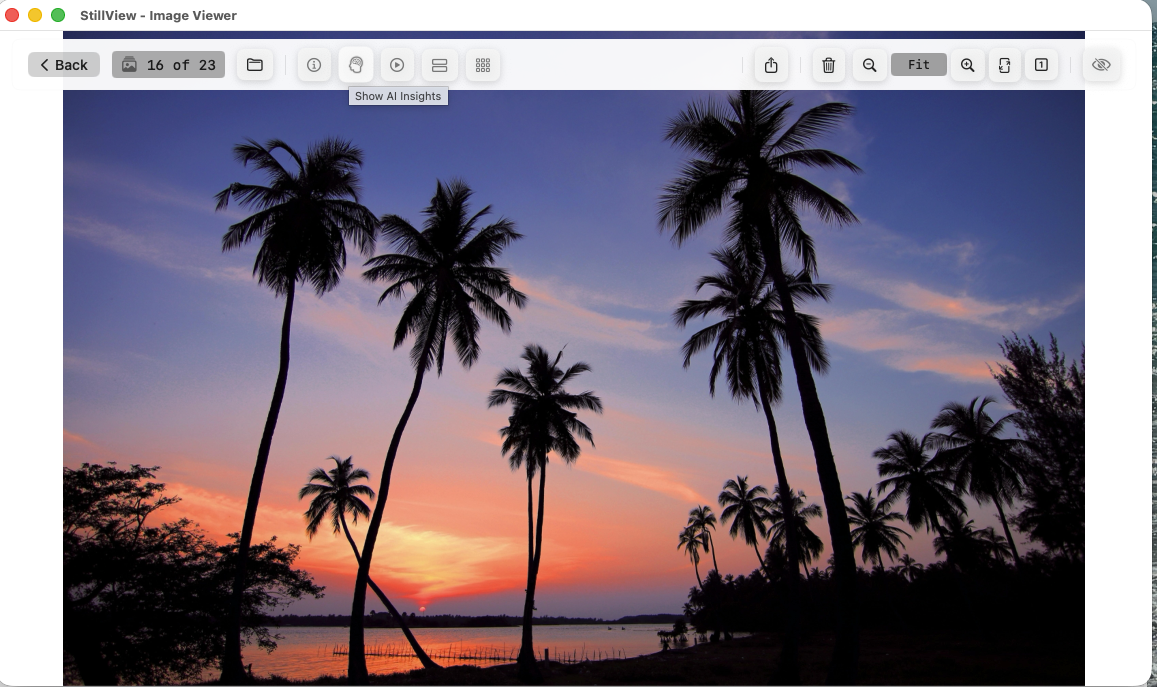This screenshot has height=687, width=1157.
Task: Open the folder browser icon
Action: coord(255,65)
